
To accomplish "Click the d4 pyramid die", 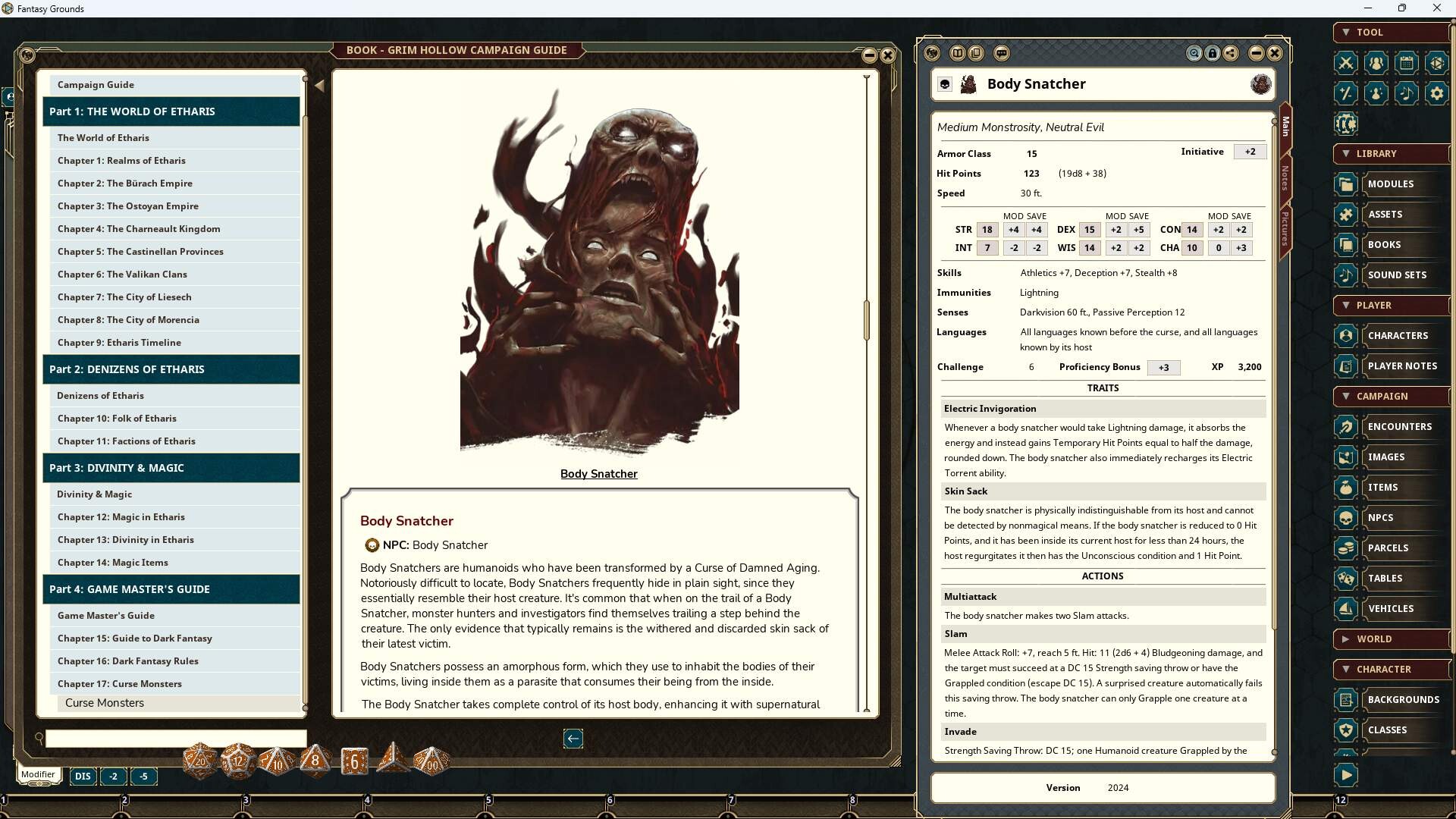I will (x=393, y=758).
